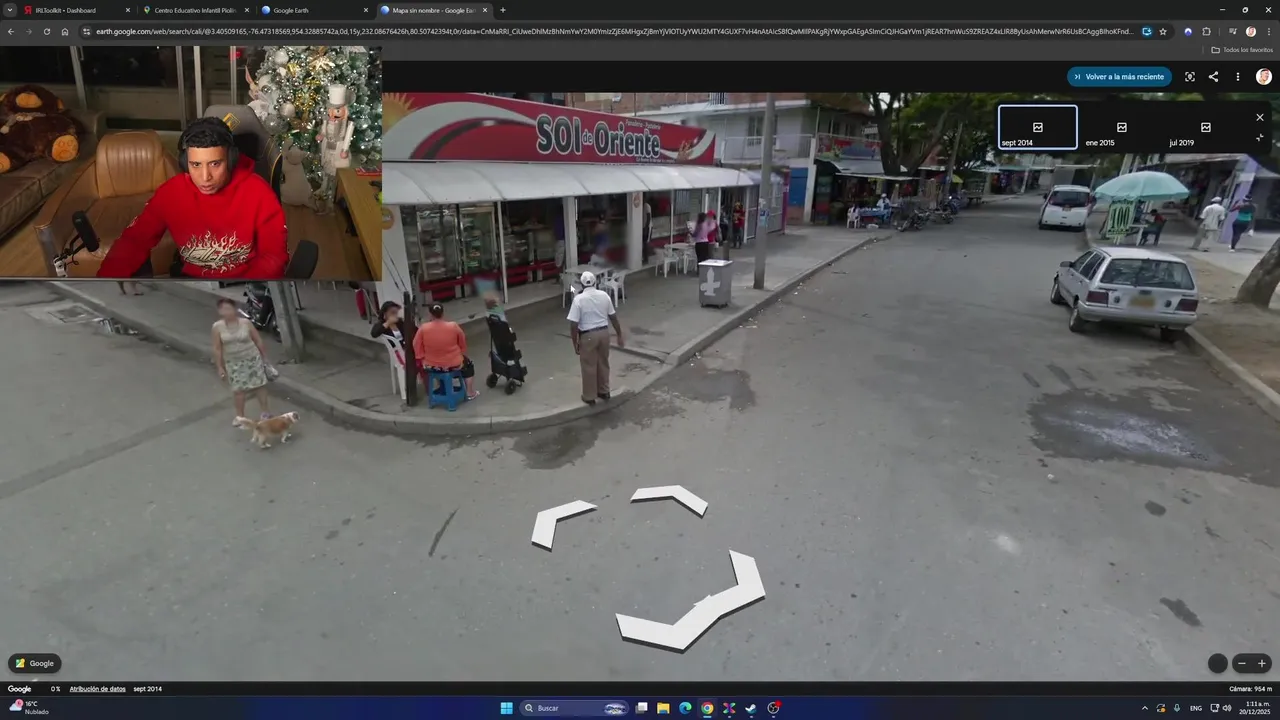
Task: Open Chrome three-dot menu
Action: [1269, 31]
